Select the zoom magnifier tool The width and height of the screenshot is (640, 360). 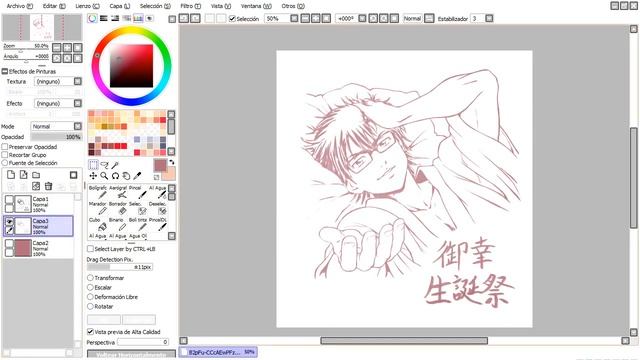point(104,176)
